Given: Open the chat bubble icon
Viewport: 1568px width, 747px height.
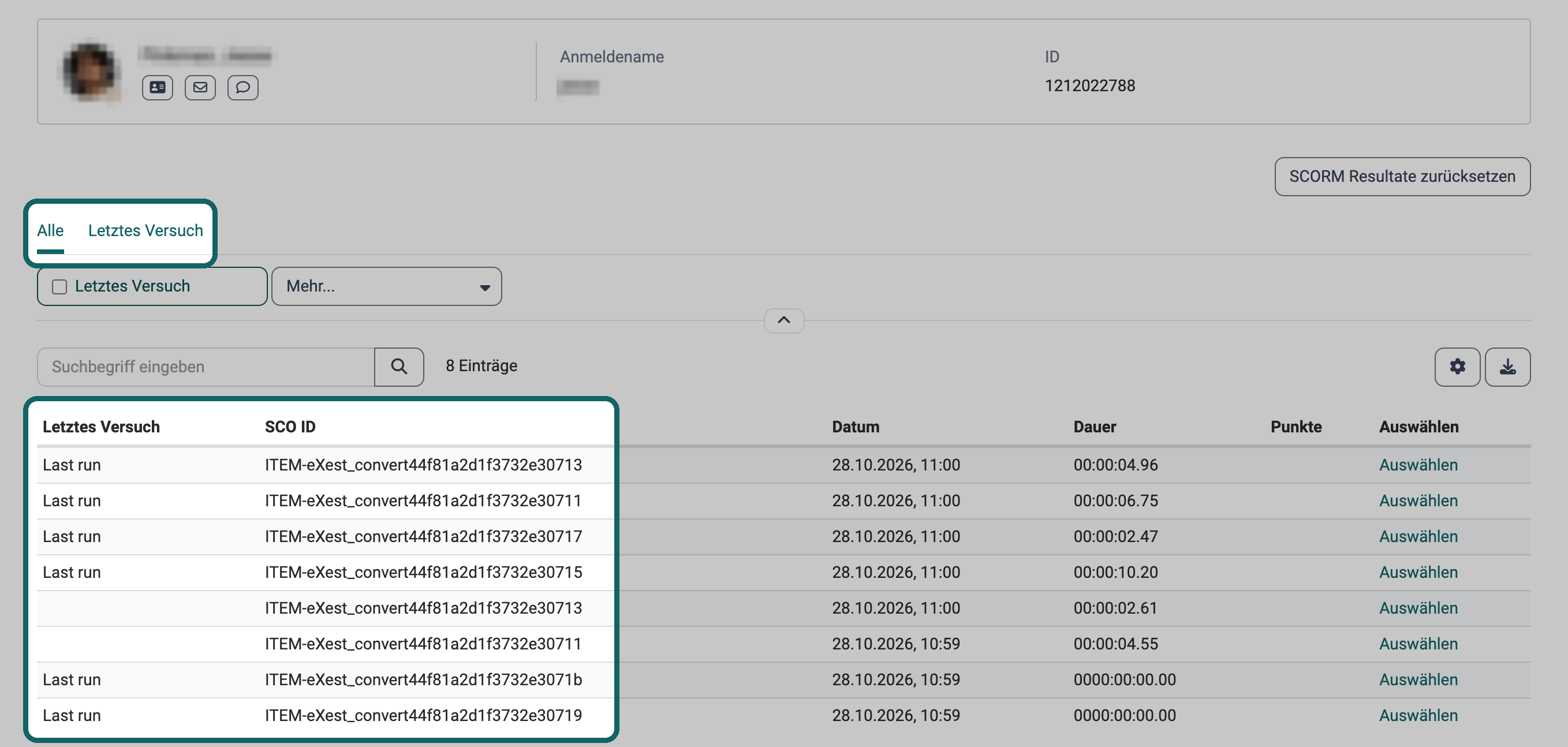Looking at the screenshot, I should point(243,88).
